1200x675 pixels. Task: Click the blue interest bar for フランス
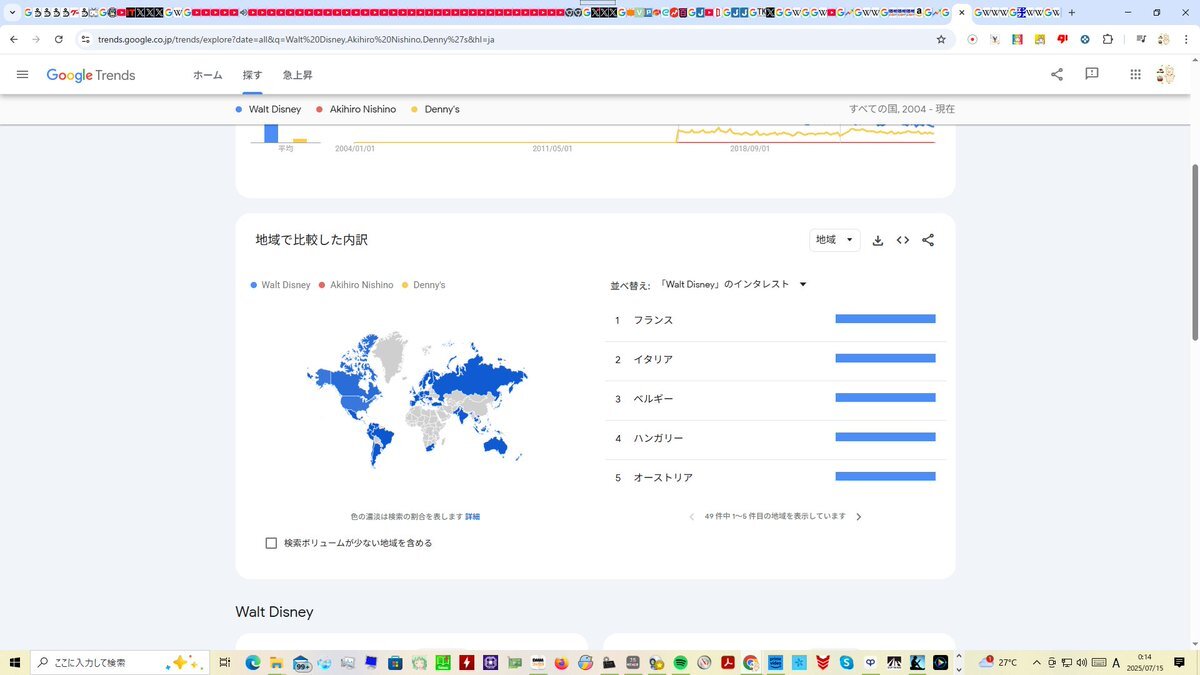885,319
